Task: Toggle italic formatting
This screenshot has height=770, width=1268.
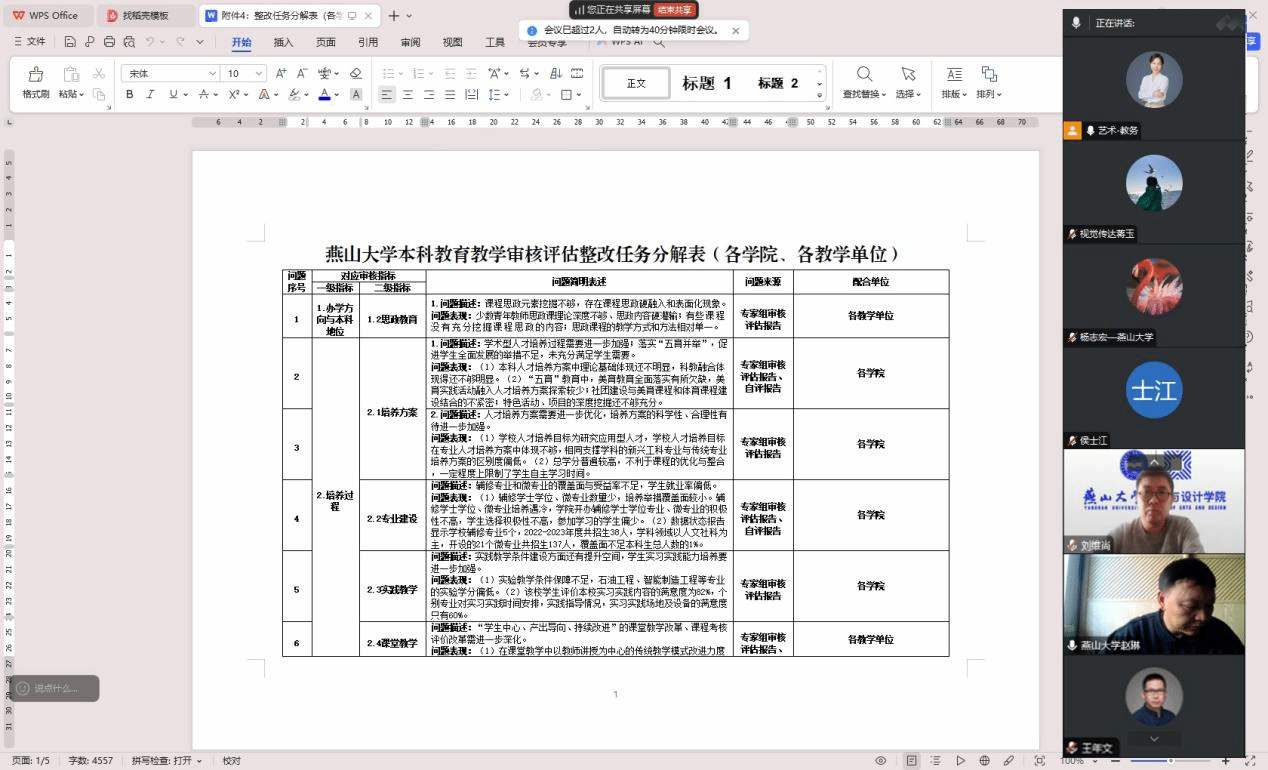Action: 151,95
